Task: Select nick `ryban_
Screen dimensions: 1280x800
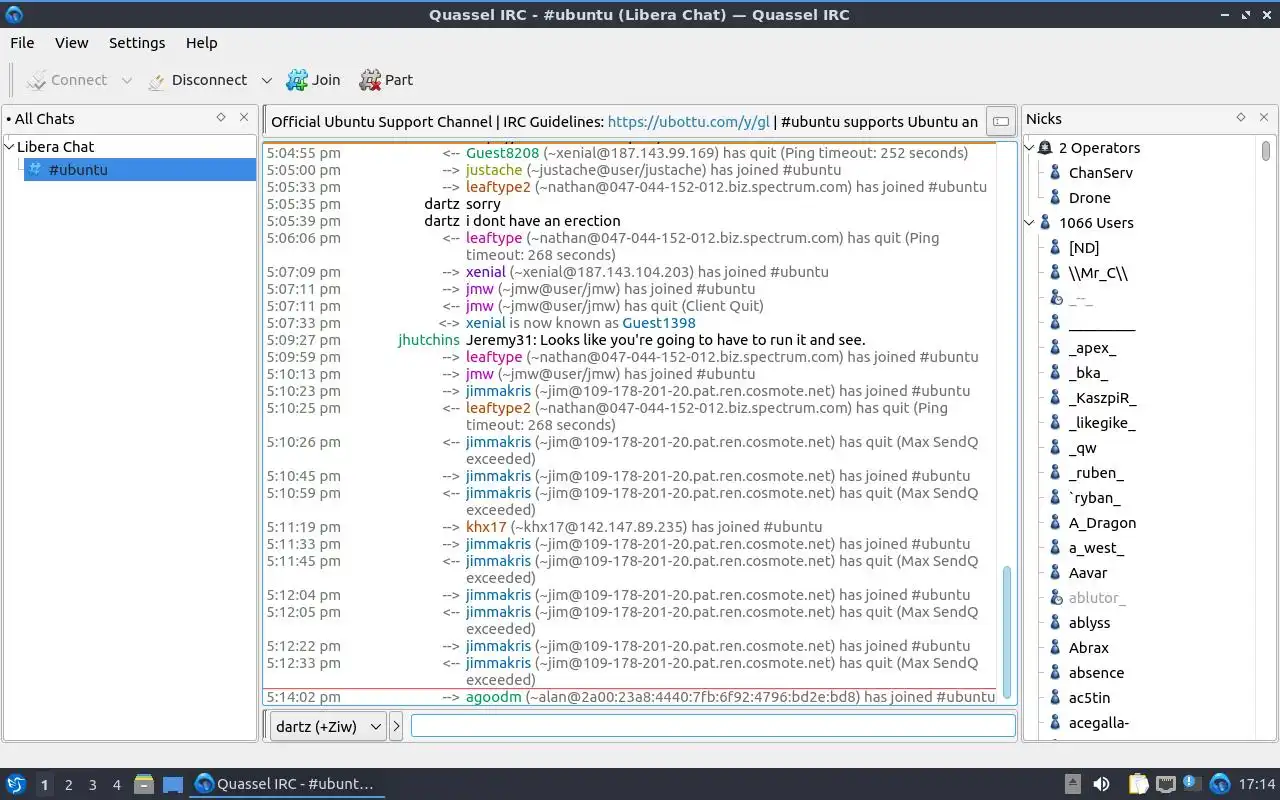Action: click(x=1094, y=498)
